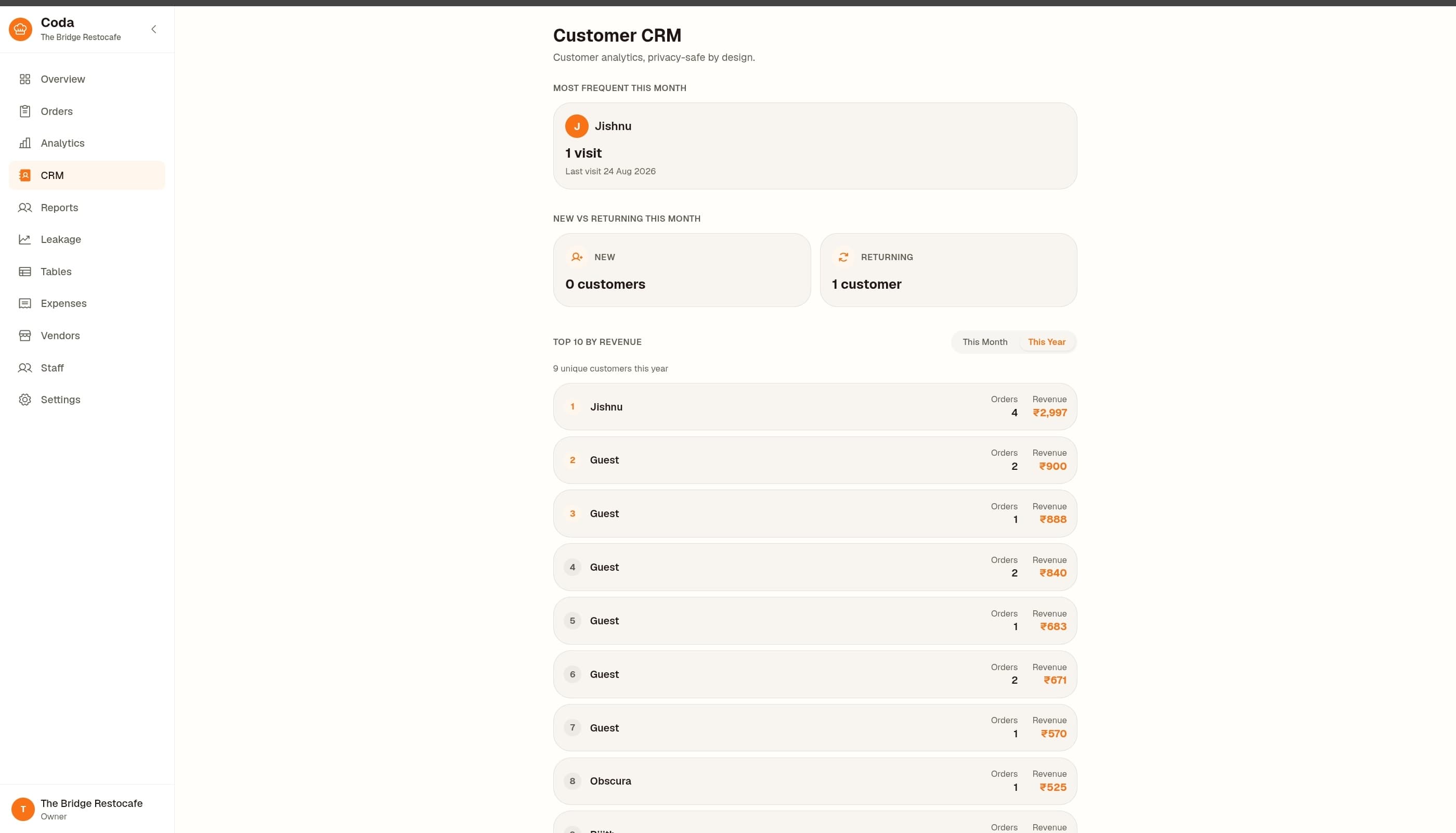Click the Settings gear icon
Screen dimensions: 1456x833
tap(24, 400)
